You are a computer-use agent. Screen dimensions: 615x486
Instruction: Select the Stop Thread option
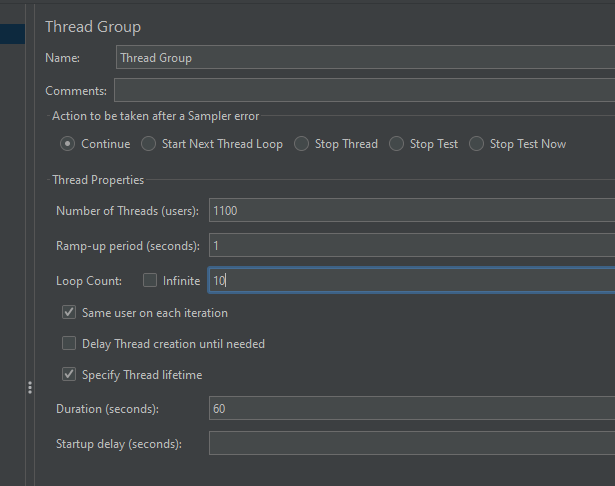(301, 144)
